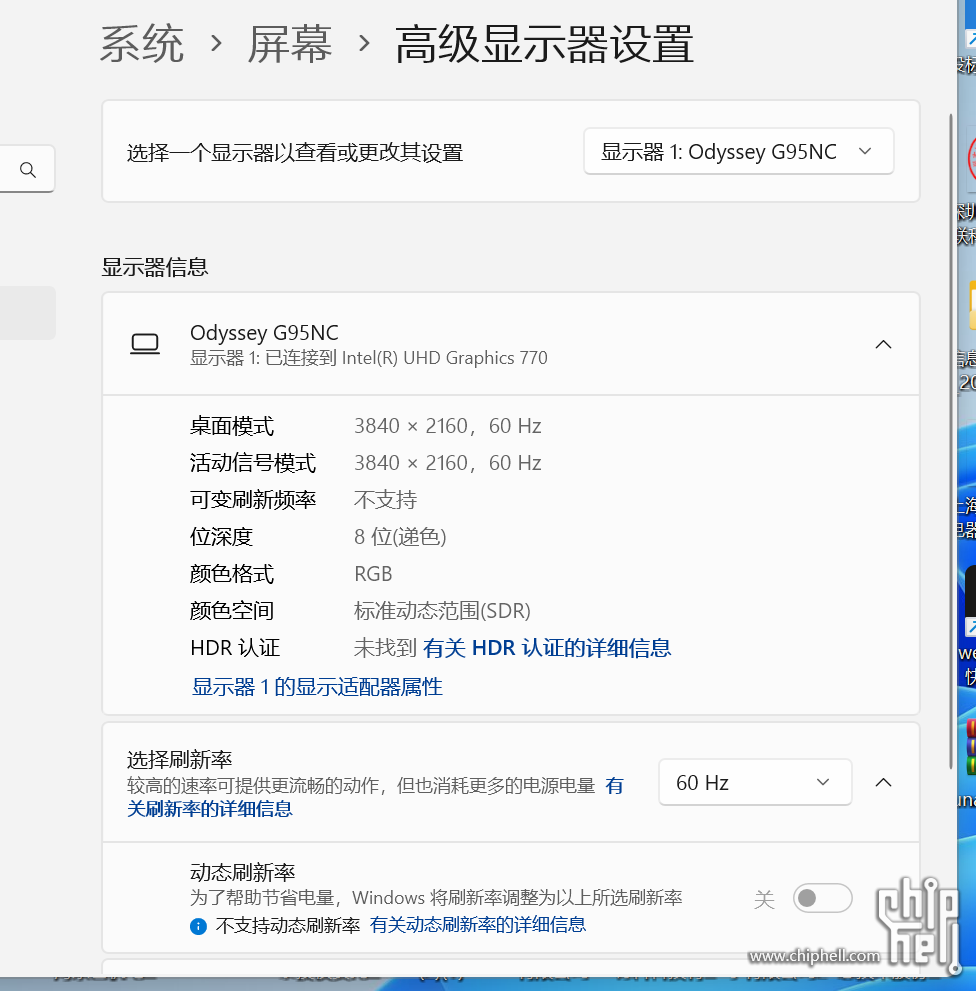Click the 8 位(递色) bit depth value

pos(400,537)
